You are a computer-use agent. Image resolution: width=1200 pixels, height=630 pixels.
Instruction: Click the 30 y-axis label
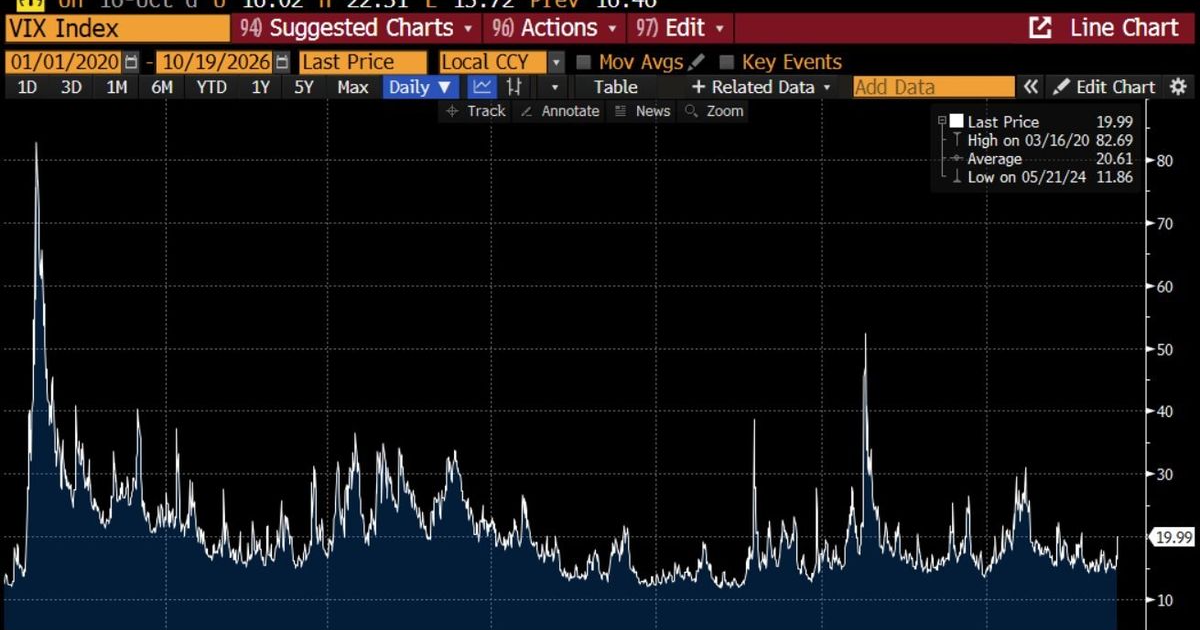[1165, 474]
